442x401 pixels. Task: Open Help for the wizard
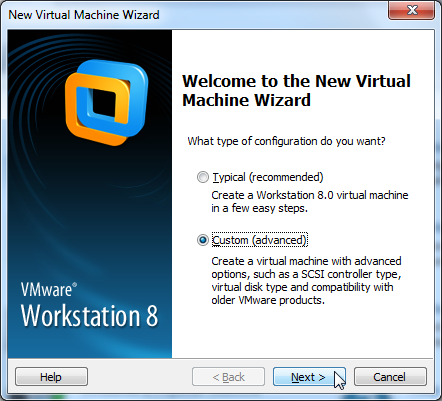pos(51,377)
